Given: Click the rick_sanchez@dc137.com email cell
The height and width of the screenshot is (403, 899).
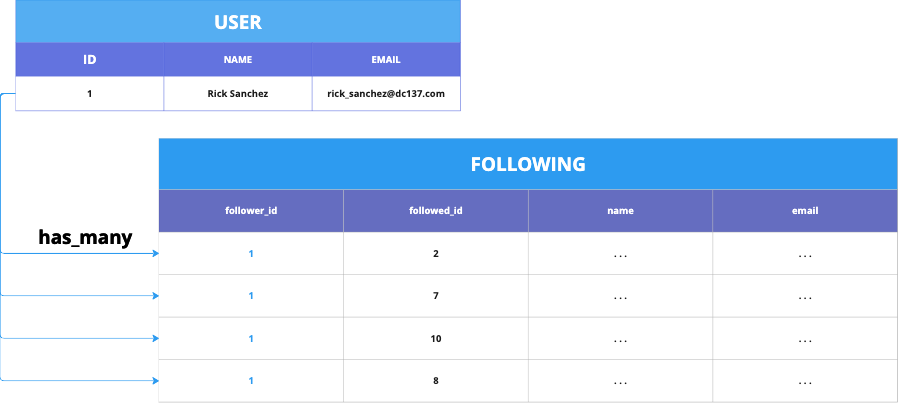Looking at the screenshot, I should [385, 94].
